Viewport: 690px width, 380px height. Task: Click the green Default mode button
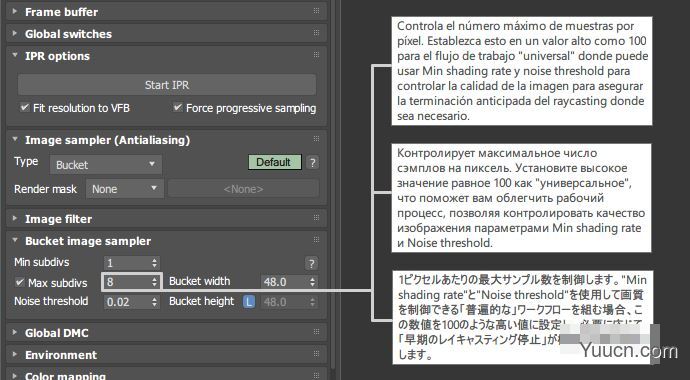point(275,162)
